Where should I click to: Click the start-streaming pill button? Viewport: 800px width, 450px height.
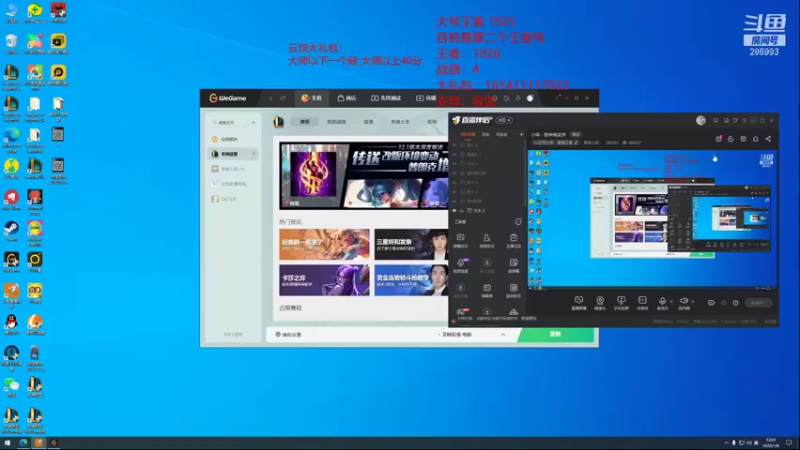click(758, 303)
